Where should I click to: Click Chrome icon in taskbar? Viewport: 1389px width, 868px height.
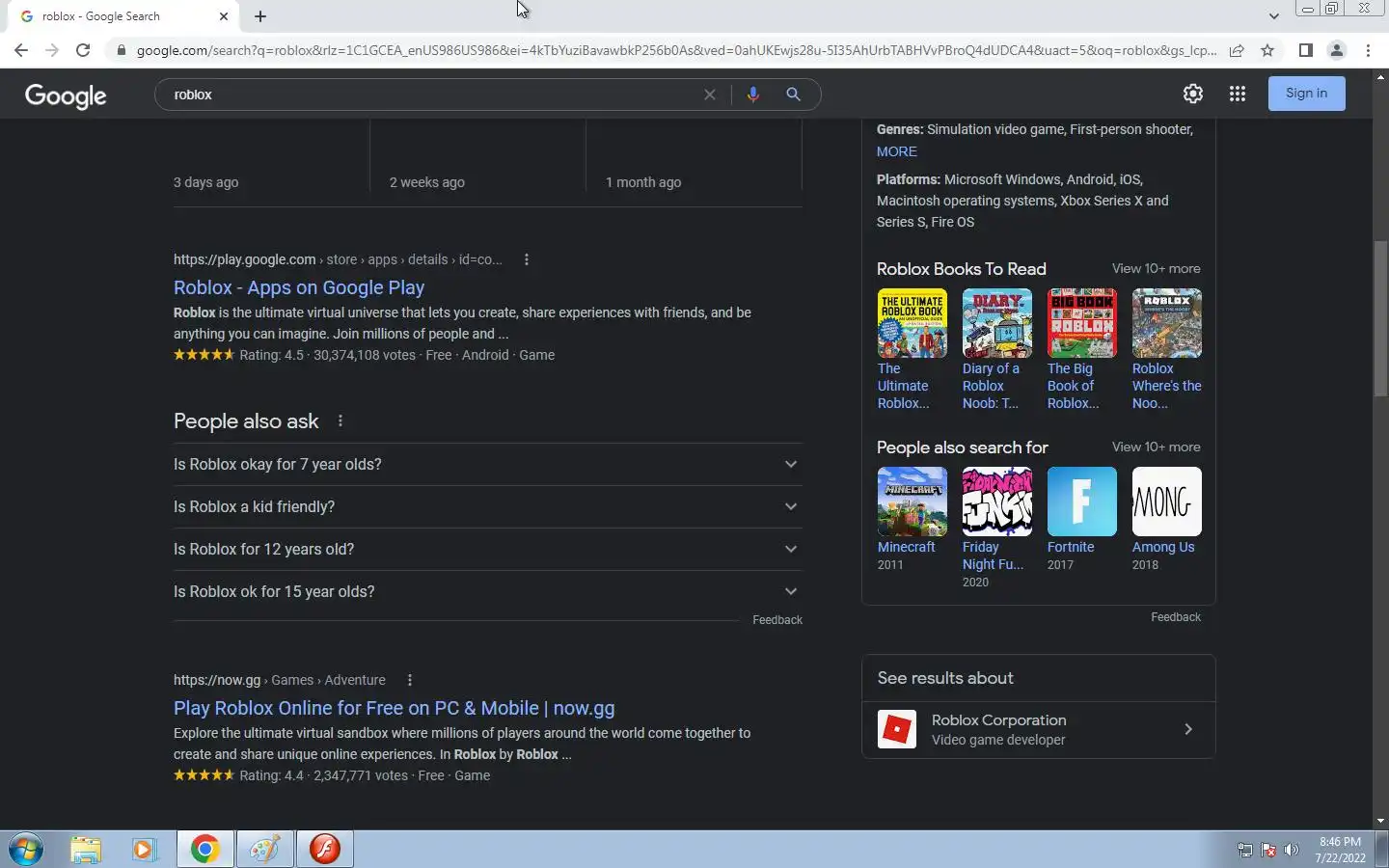pos(204,850)
